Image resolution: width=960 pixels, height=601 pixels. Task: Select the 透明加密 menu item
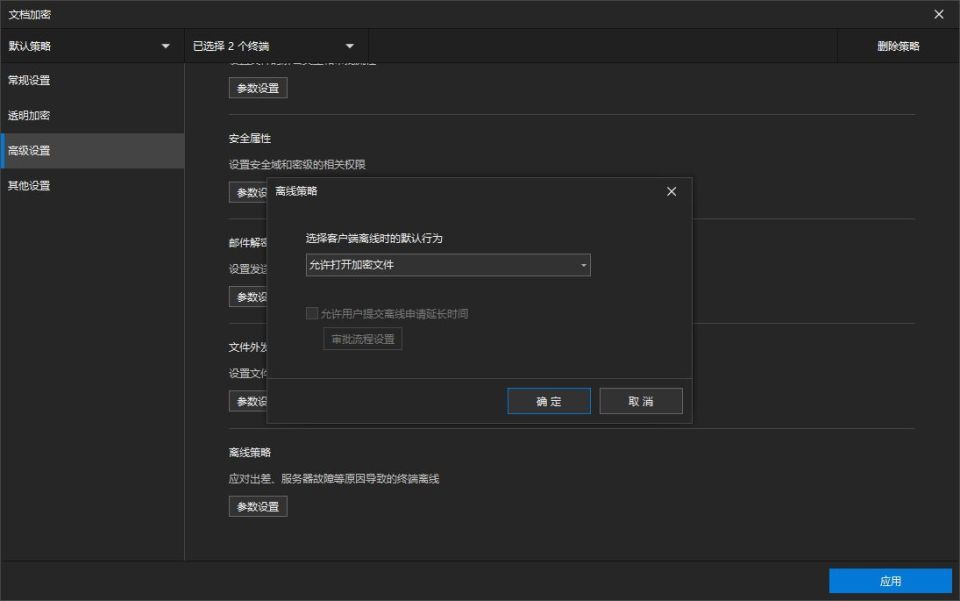pos(92,115)
